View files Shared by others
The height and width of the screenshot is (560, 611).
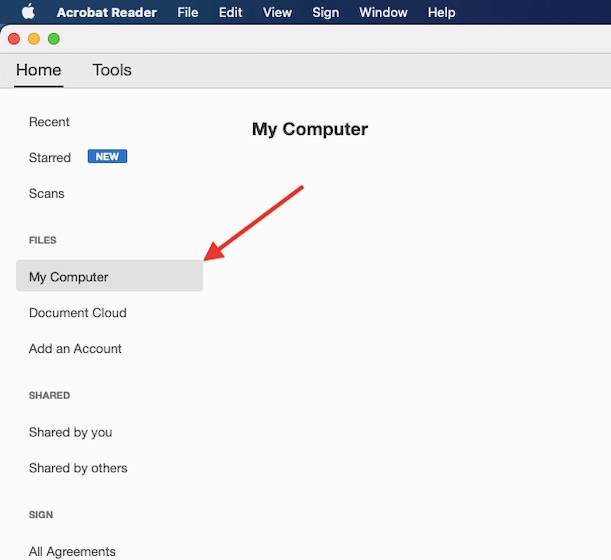pyautogui.click(x=78, y=468)
